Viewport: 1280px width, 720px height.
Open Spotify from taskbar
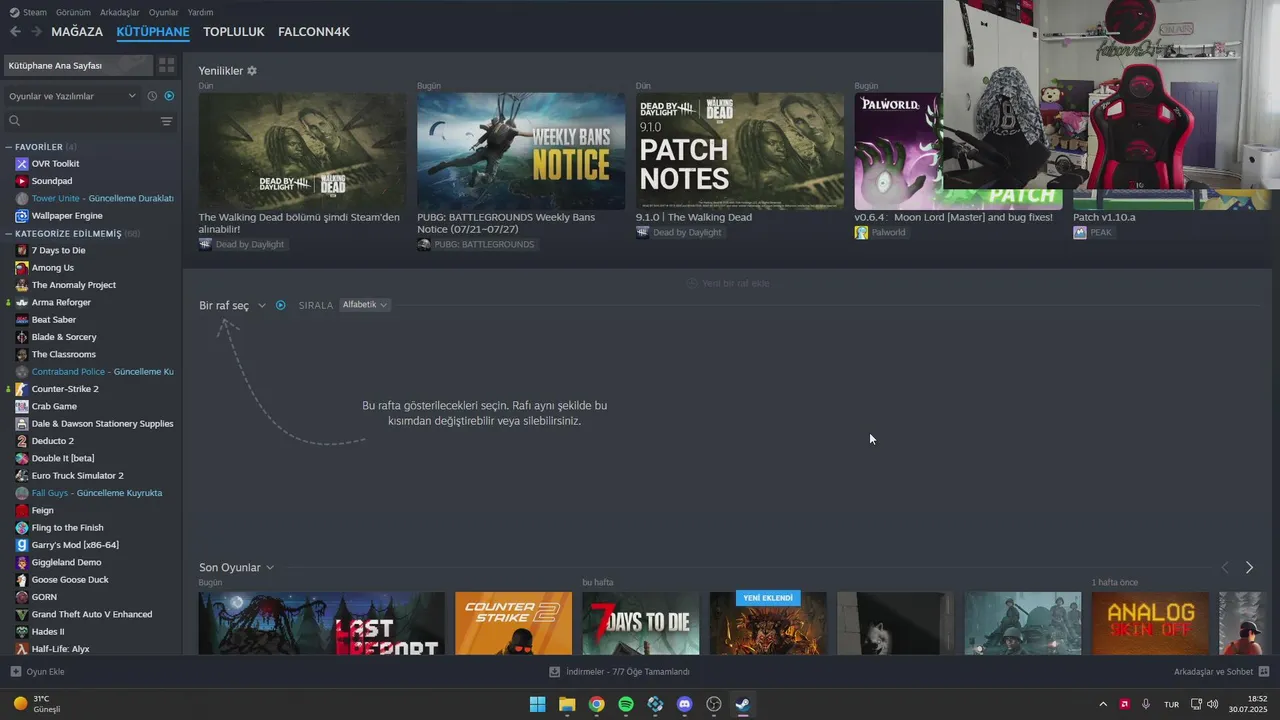pos(626,704)
